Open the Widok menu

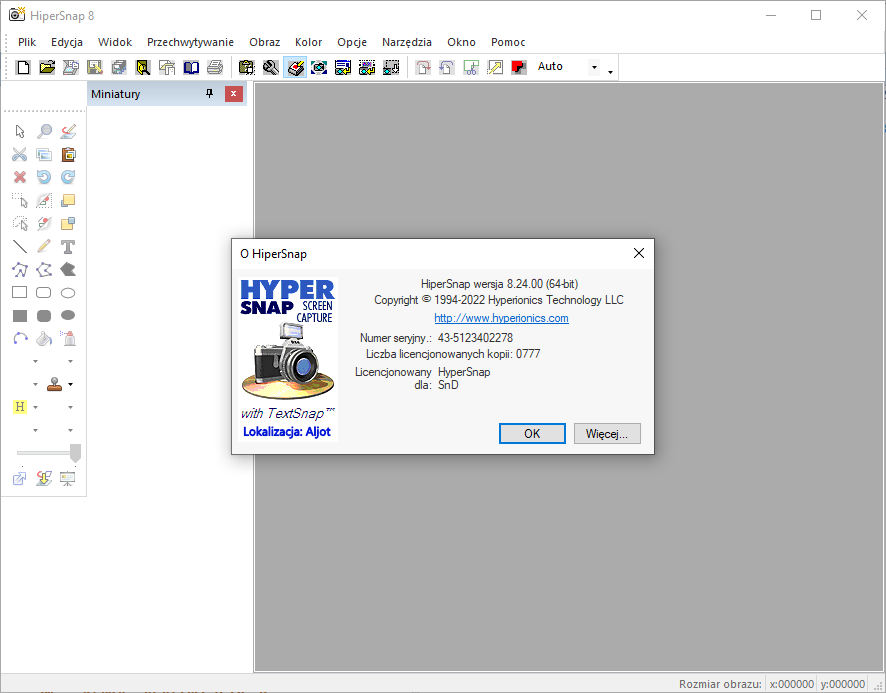[115, 42]
